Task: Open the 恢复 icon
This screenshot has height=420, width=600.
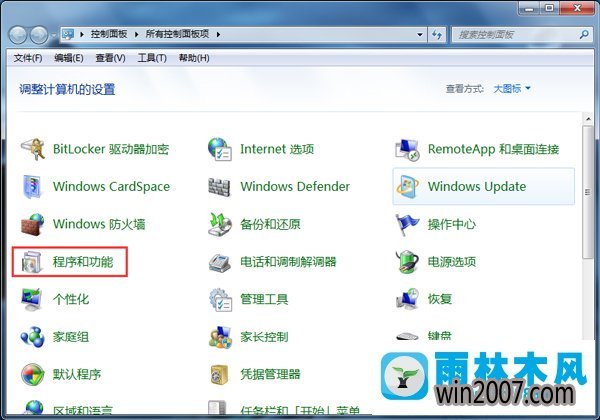Action: [x=407, y=299]
